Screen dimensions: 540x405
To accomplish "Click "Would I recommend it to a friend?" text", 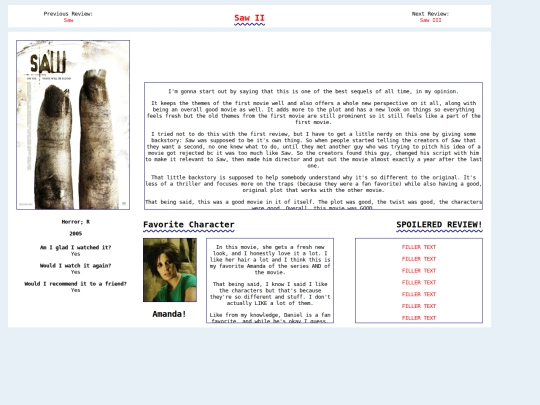I will point(75,284).
